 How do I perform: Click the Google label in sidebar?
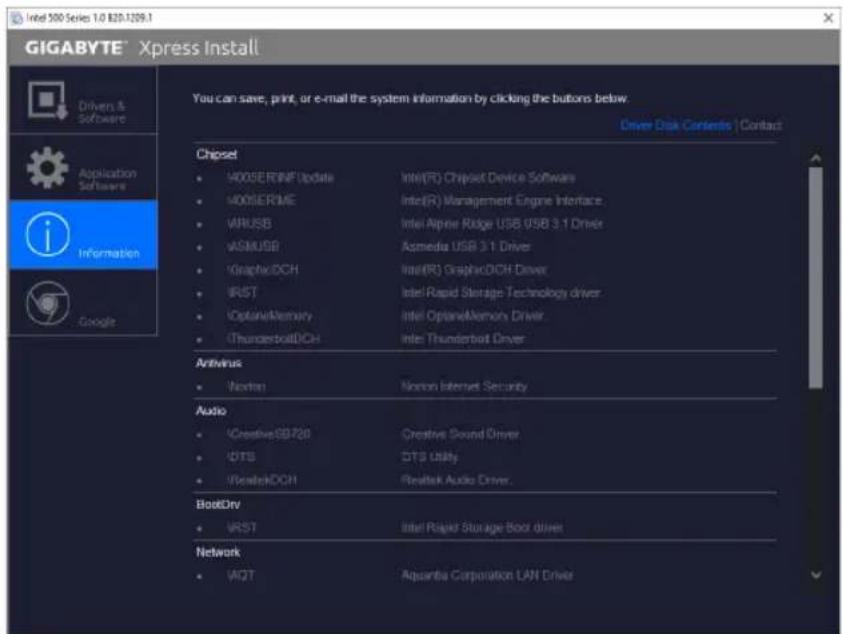point(97,322)
